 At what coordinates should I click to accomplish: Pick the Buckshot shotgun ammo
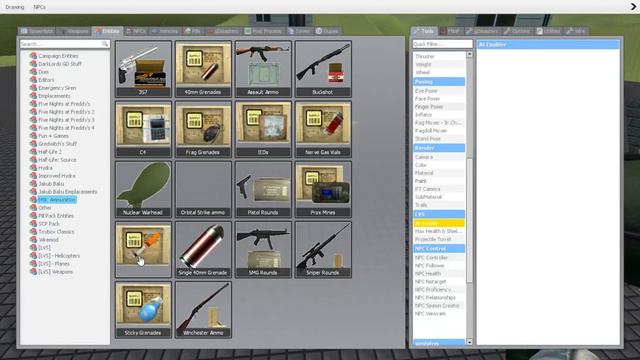coord(323,69)
